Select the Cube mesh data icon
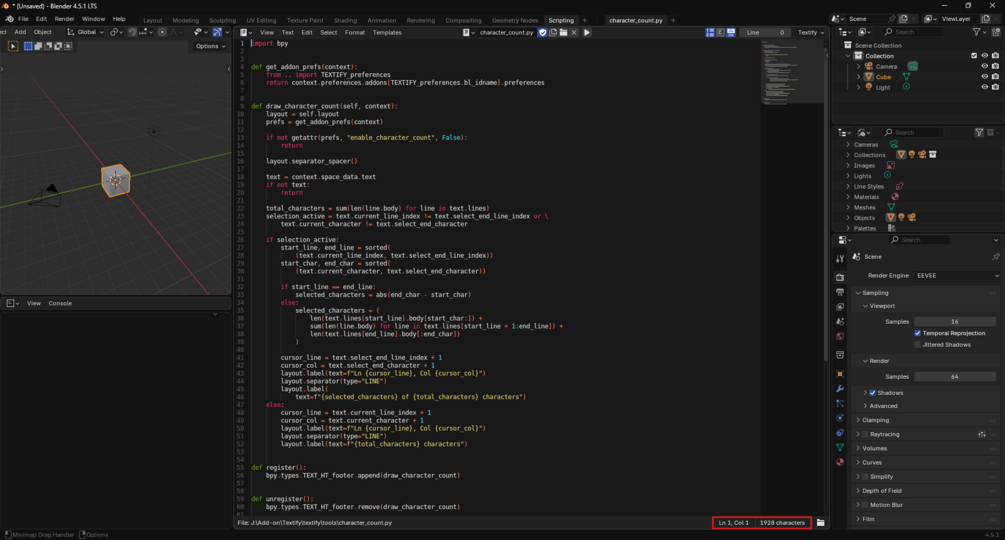Viewport: 1005px width, 540px height. (906, 76)
